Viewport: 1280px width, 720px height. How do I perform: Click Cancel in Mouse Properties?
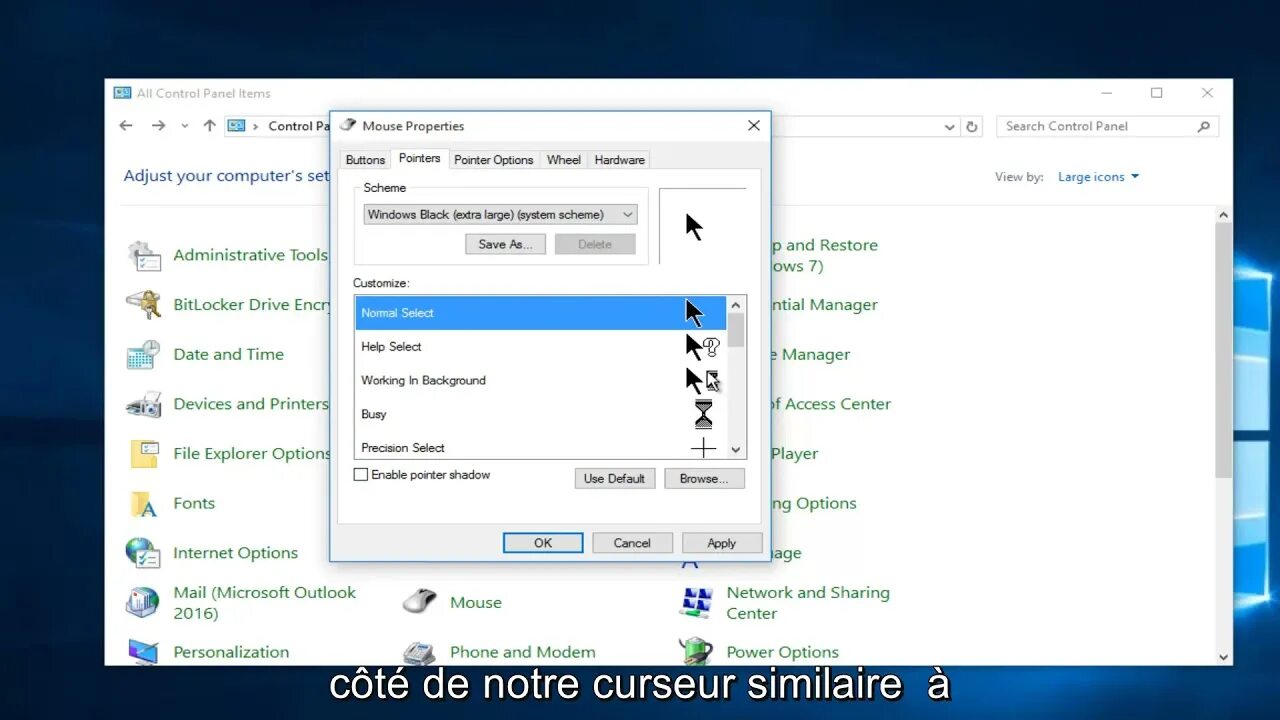pos(632,543)
